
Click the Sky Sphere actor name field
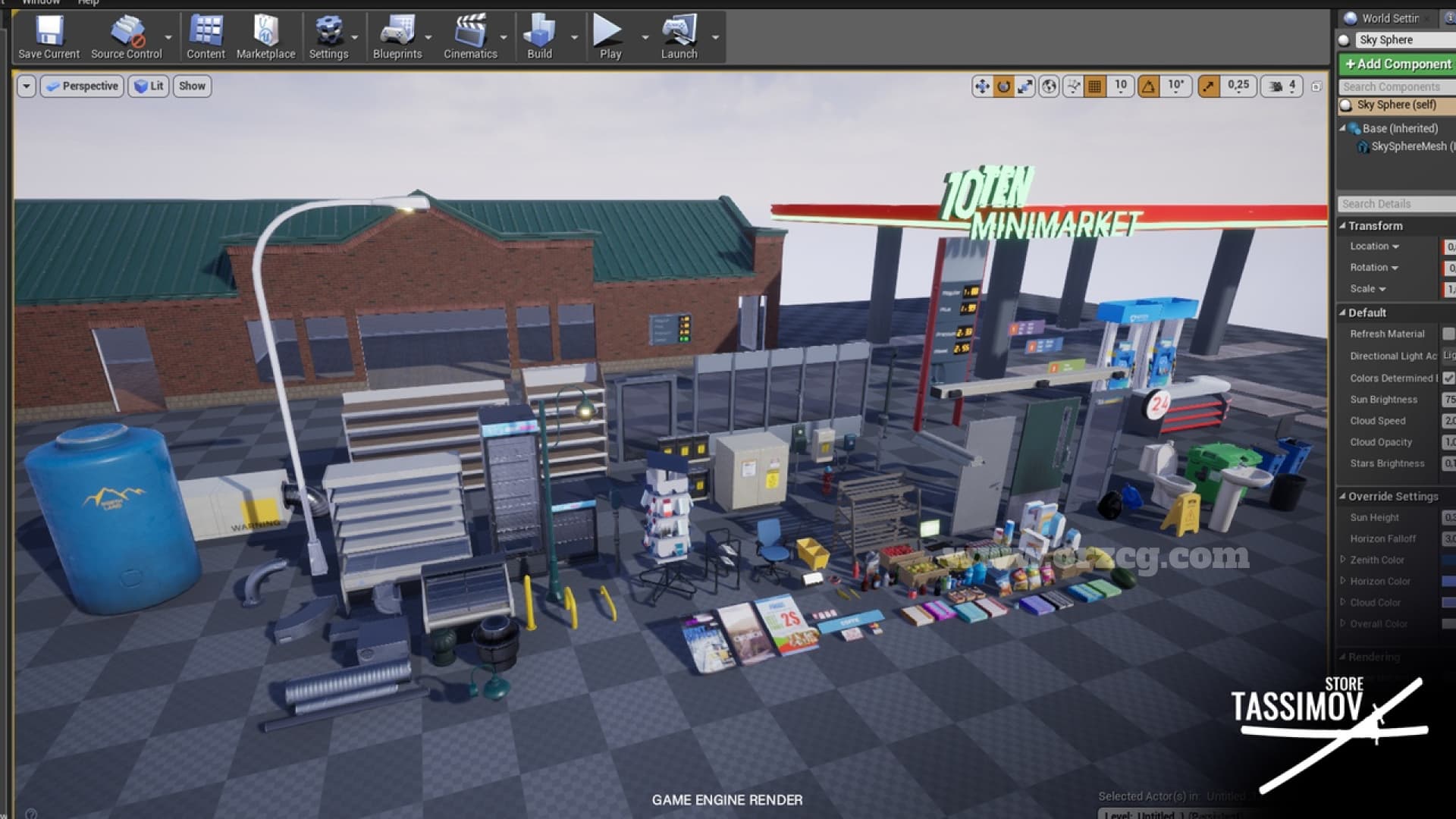tap(1405, 39)
